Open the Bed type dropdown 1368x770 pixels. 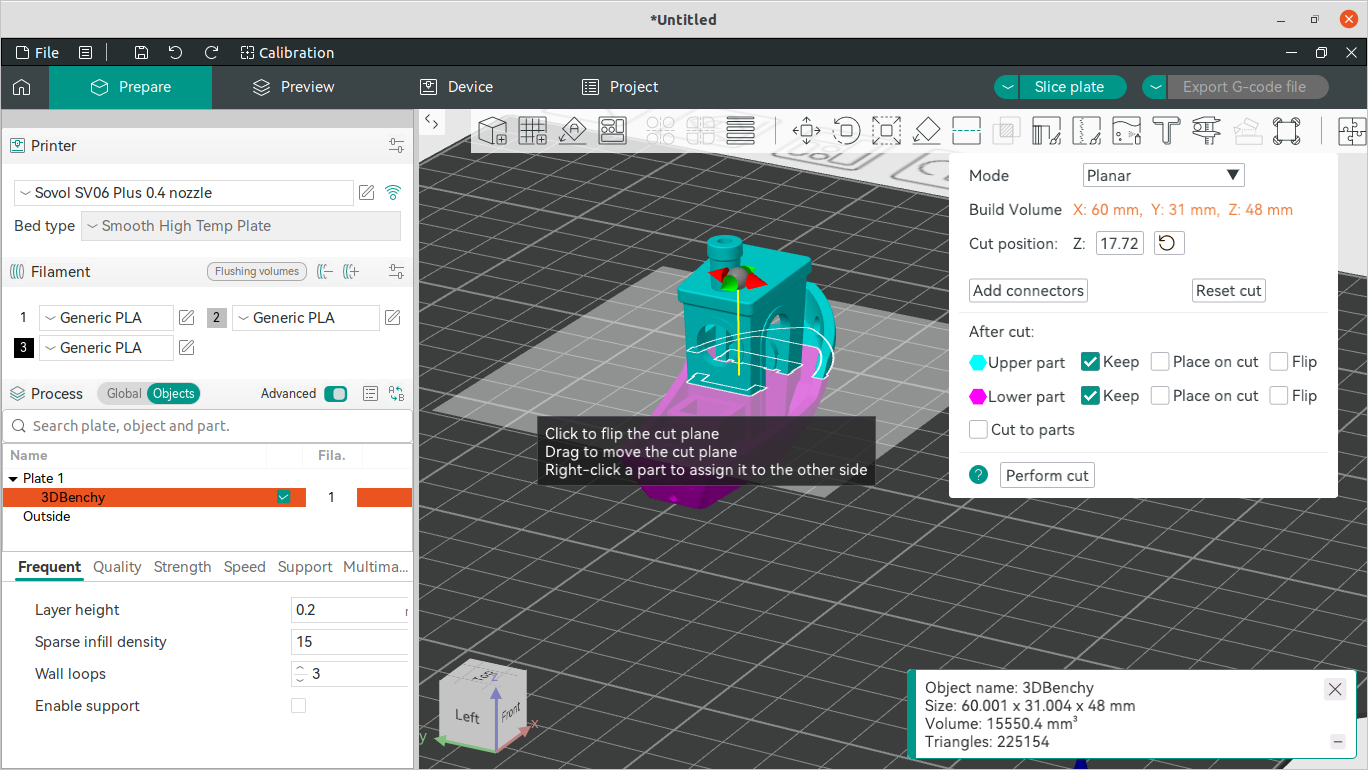point(241,226)
